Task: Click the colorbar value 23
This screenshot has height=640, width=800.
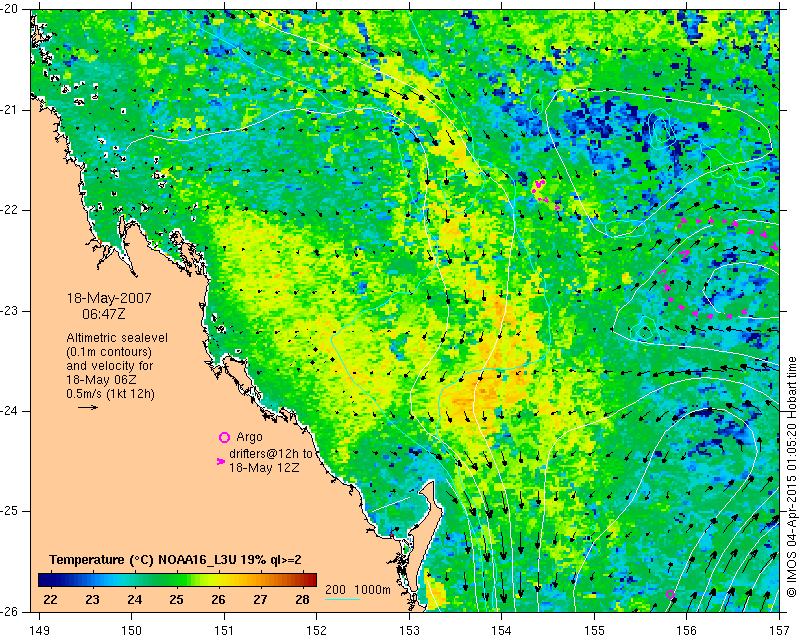Action: [x=92, y=600]
